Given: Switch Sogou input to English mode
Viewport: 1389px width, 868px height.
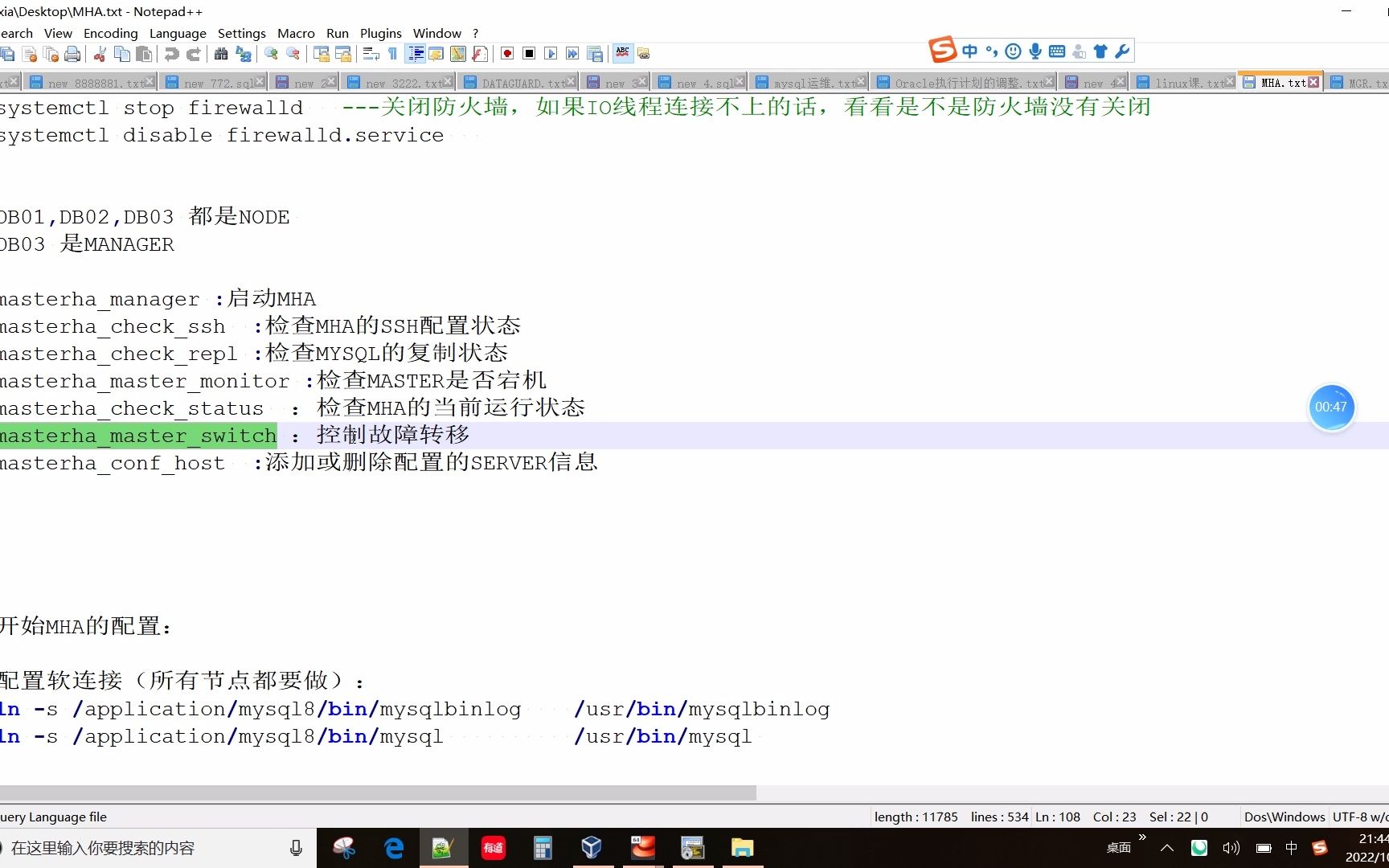Looking at the screenshot, I should (x=969, y=51).
